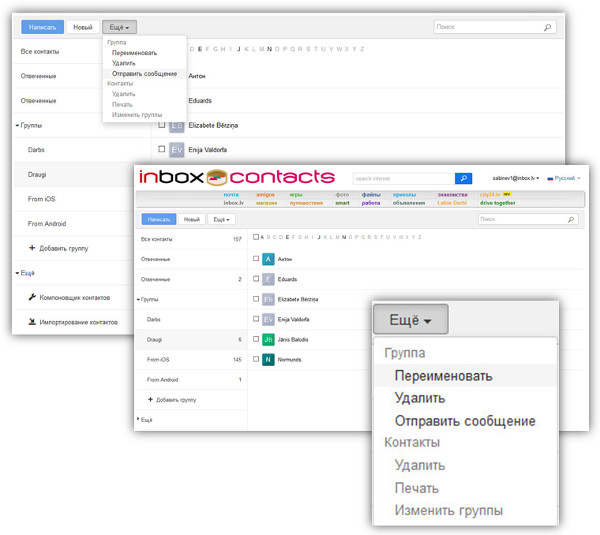Image resolution: width=600 pixels, height=535 pixels.
Task: Click the Написать button in inbox contacts window
Action: (159, 219)
